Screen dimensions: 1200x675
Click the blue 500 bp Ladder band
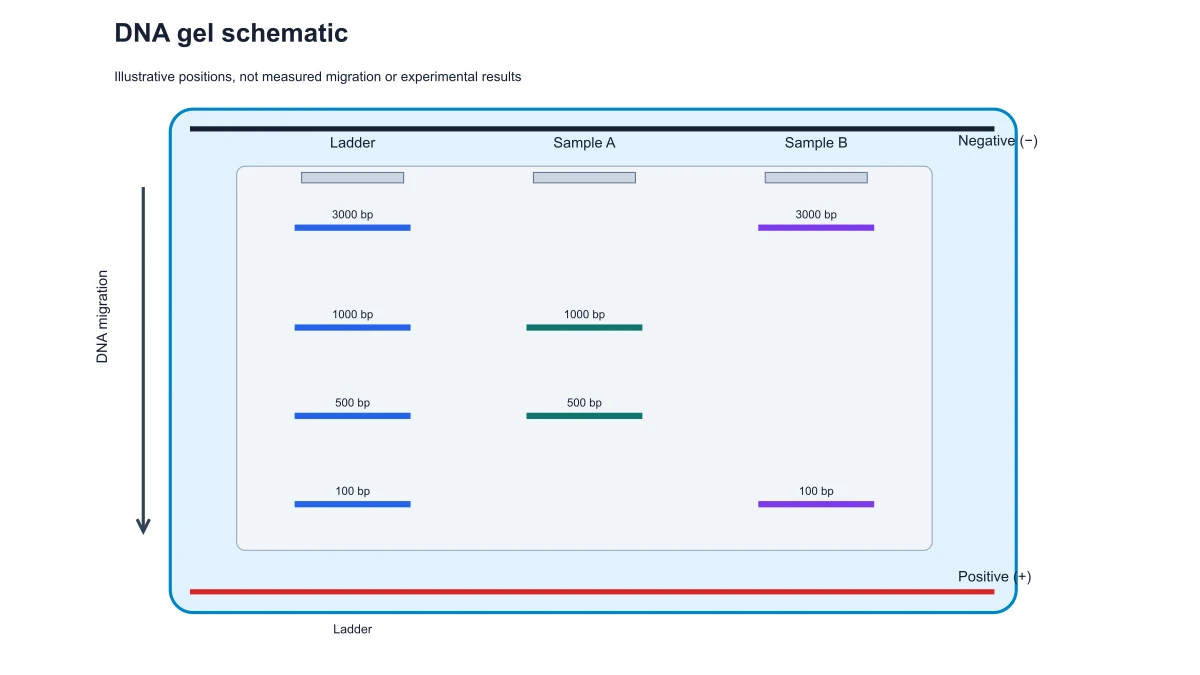352,416
